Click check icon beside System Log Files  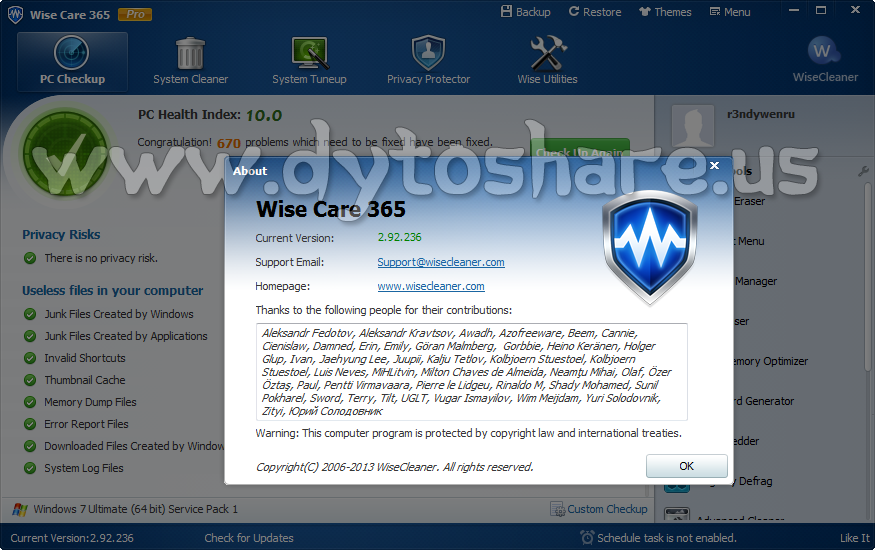click(x=30, y=468)
